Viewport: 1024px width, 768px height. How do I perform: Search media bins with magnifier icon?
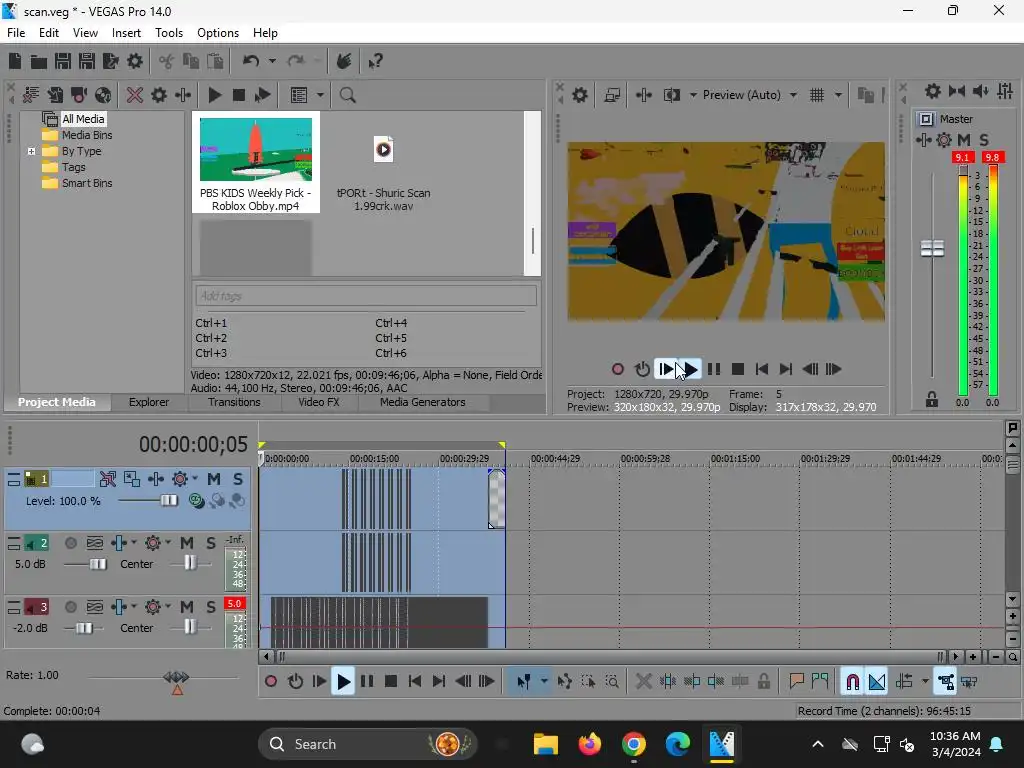point(347,95)
